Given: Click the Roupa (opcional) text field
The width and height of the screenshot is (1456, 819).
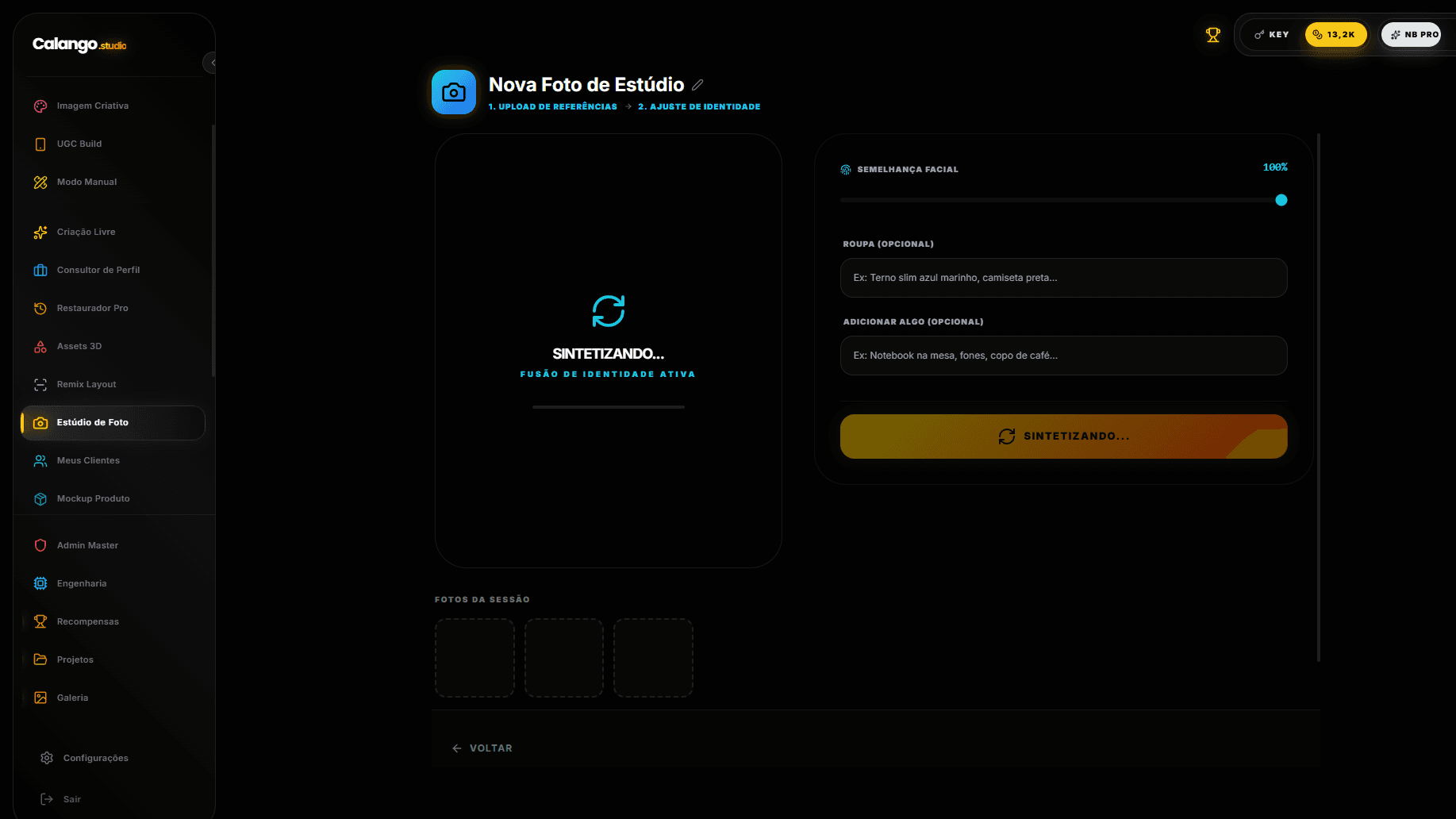Looking at the screenshot, I should click(1063, 278).
